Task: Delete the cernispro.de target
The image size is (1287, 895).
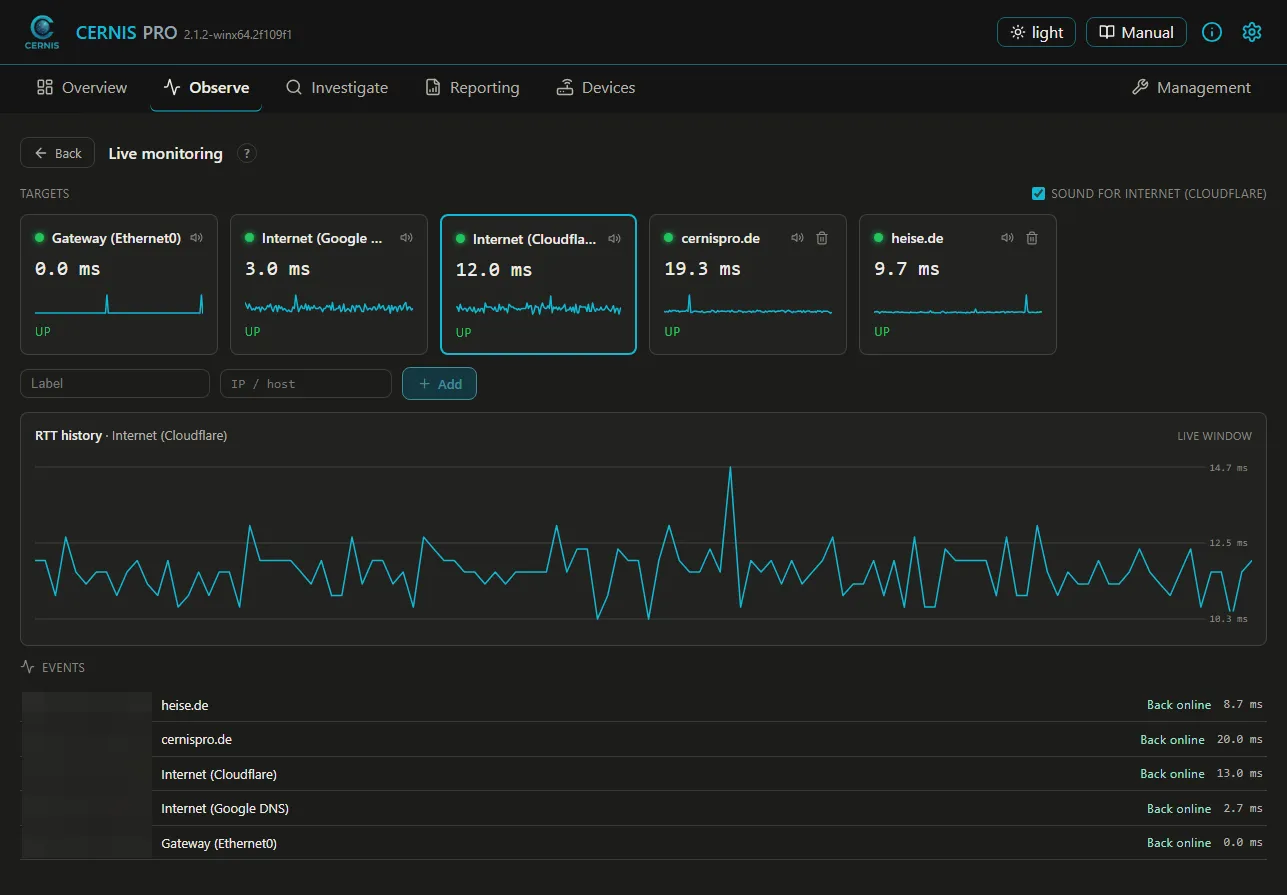Action: point(822,238)
